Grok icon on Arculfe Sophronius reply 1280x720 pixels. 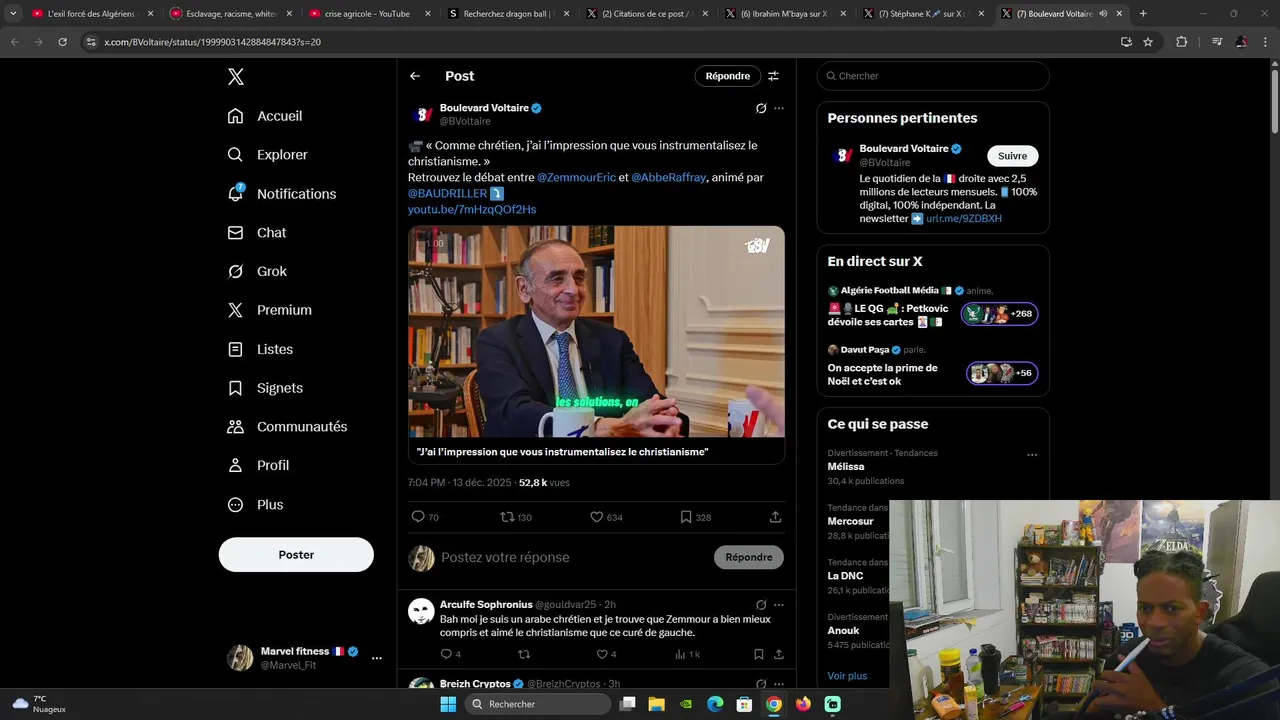pos(761,605)
